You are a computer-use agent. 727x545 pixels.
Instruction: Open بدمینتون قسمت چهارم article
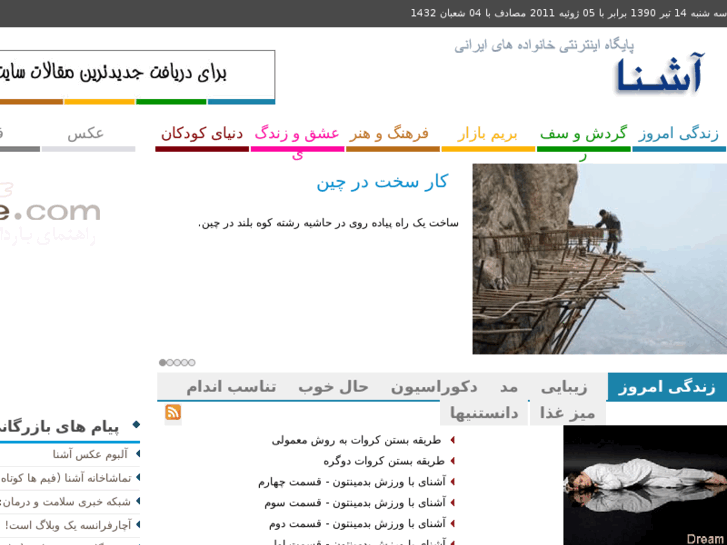click(352, 482)
